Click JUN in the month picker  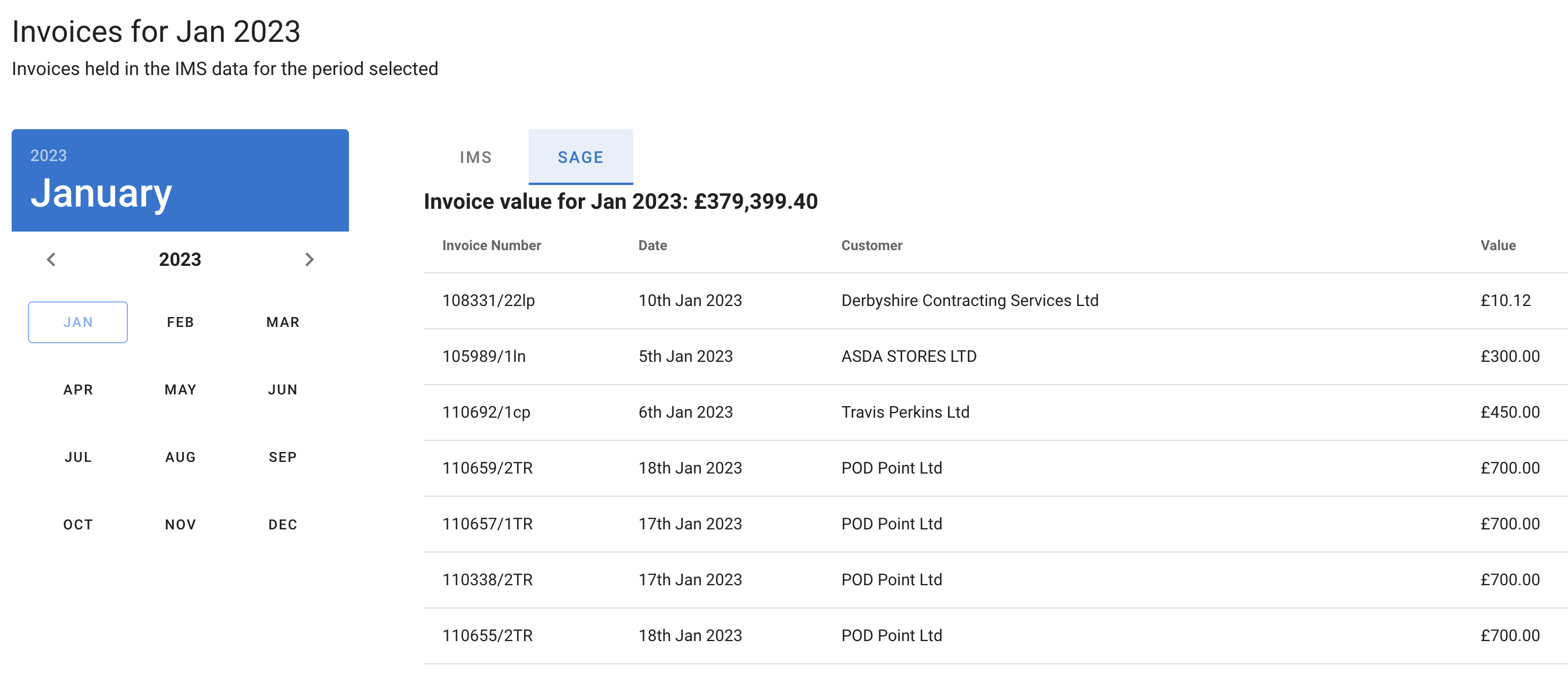tap(283, 390)
